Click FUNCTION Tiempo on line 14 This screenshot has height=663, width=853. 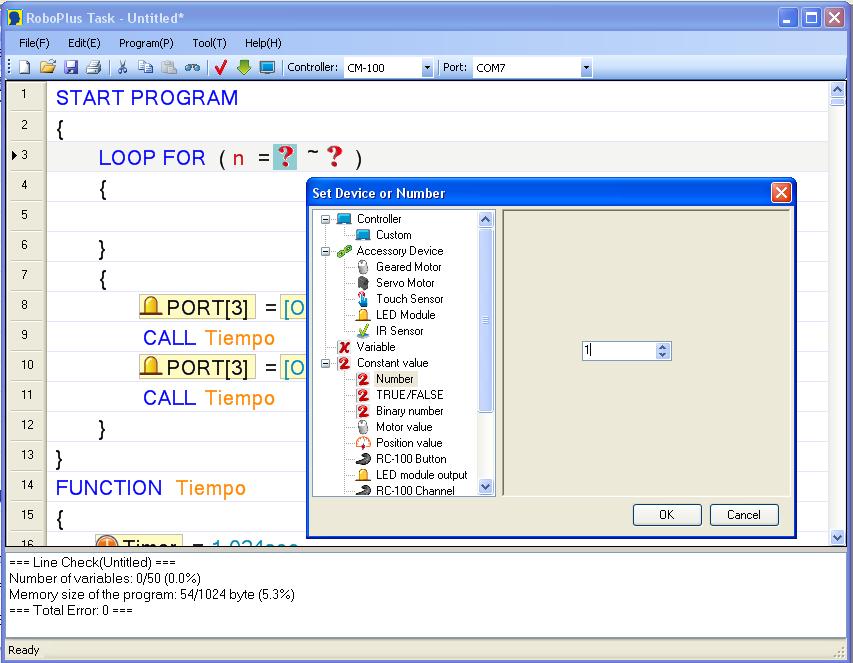click(x=151, y=488)
